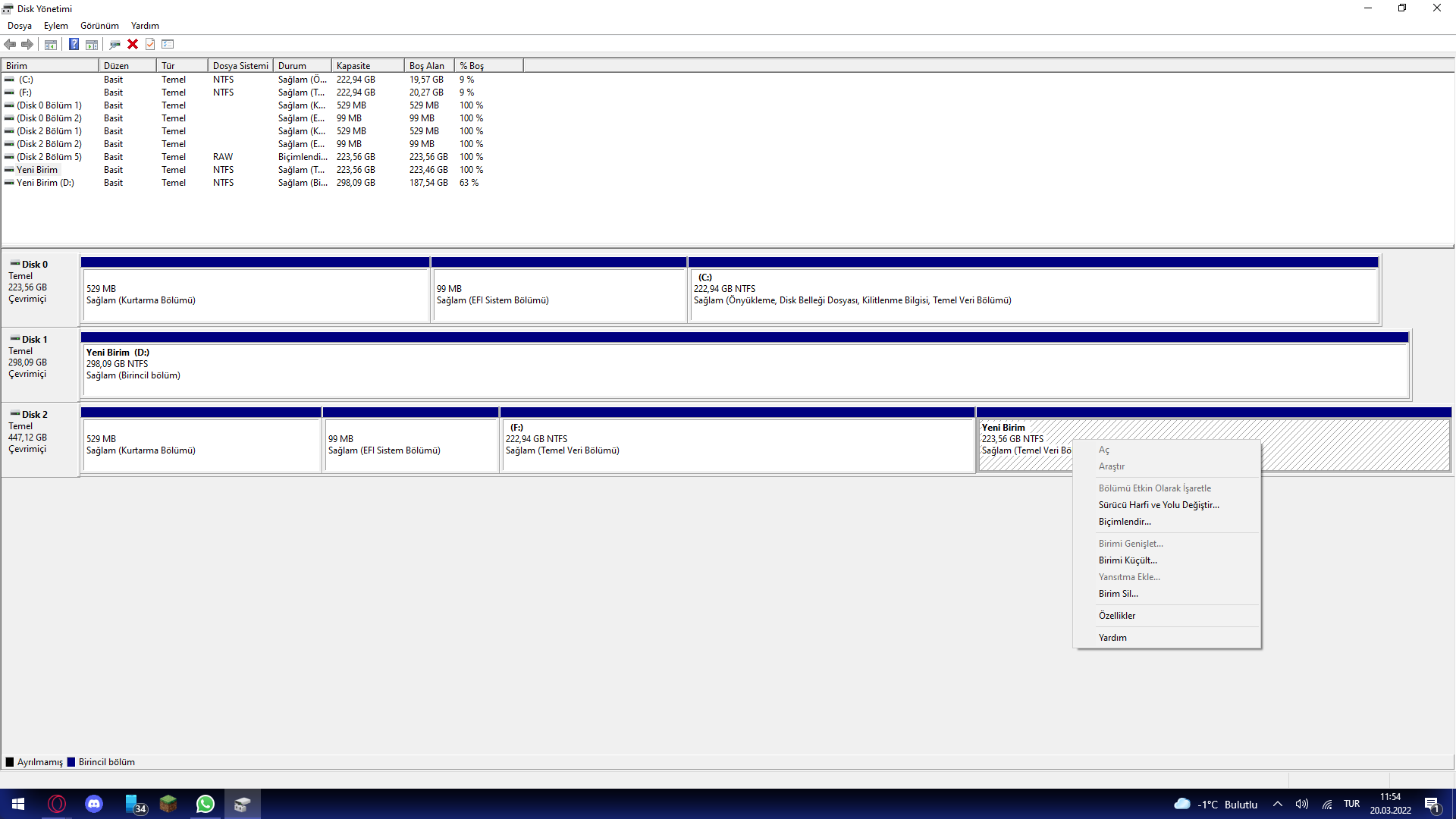
Task: Show hidden system tray icons chevron
Action: (x=1278, y=804)
